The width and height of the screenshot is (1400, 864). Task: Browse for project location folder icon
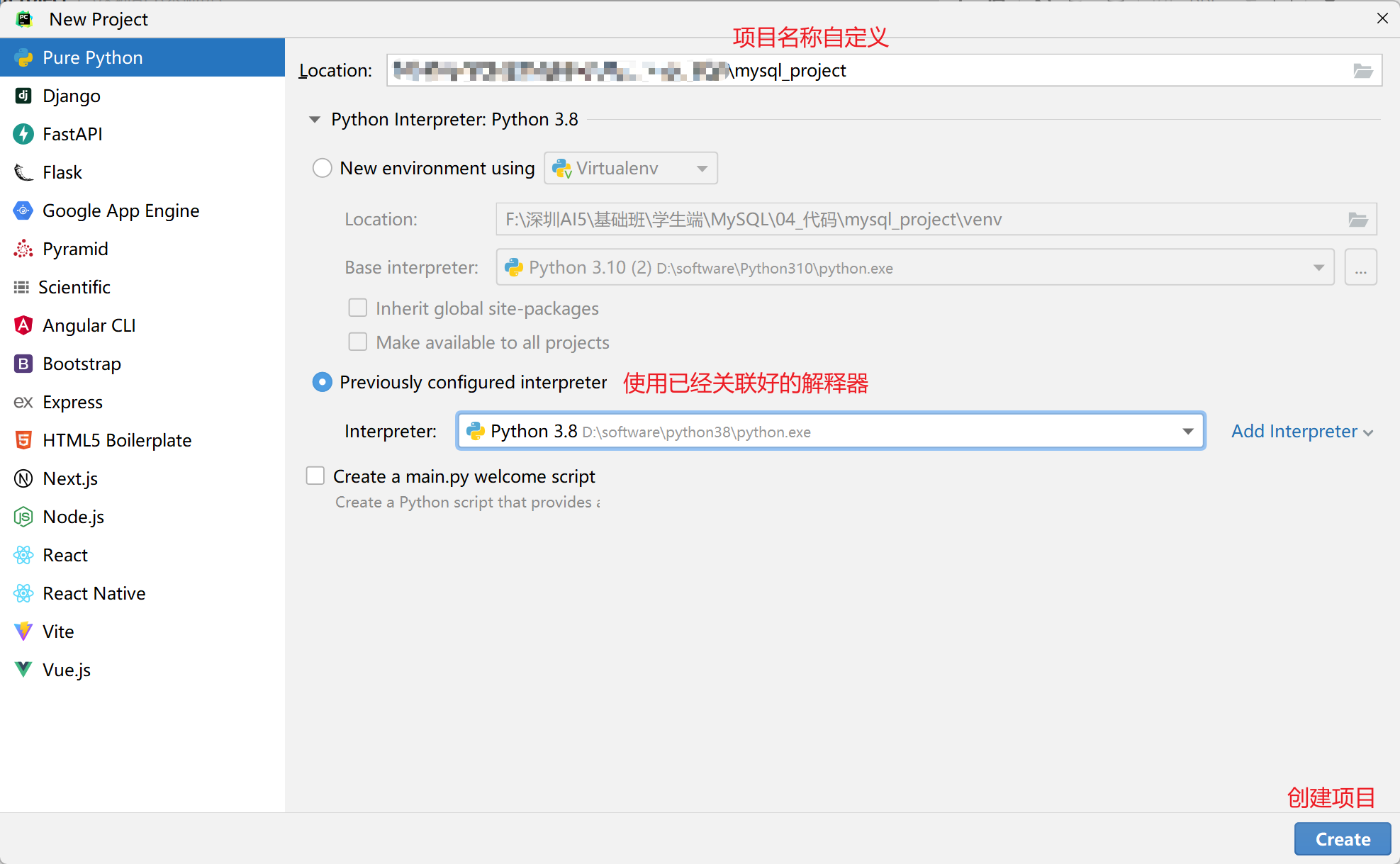coord(1362,71)
